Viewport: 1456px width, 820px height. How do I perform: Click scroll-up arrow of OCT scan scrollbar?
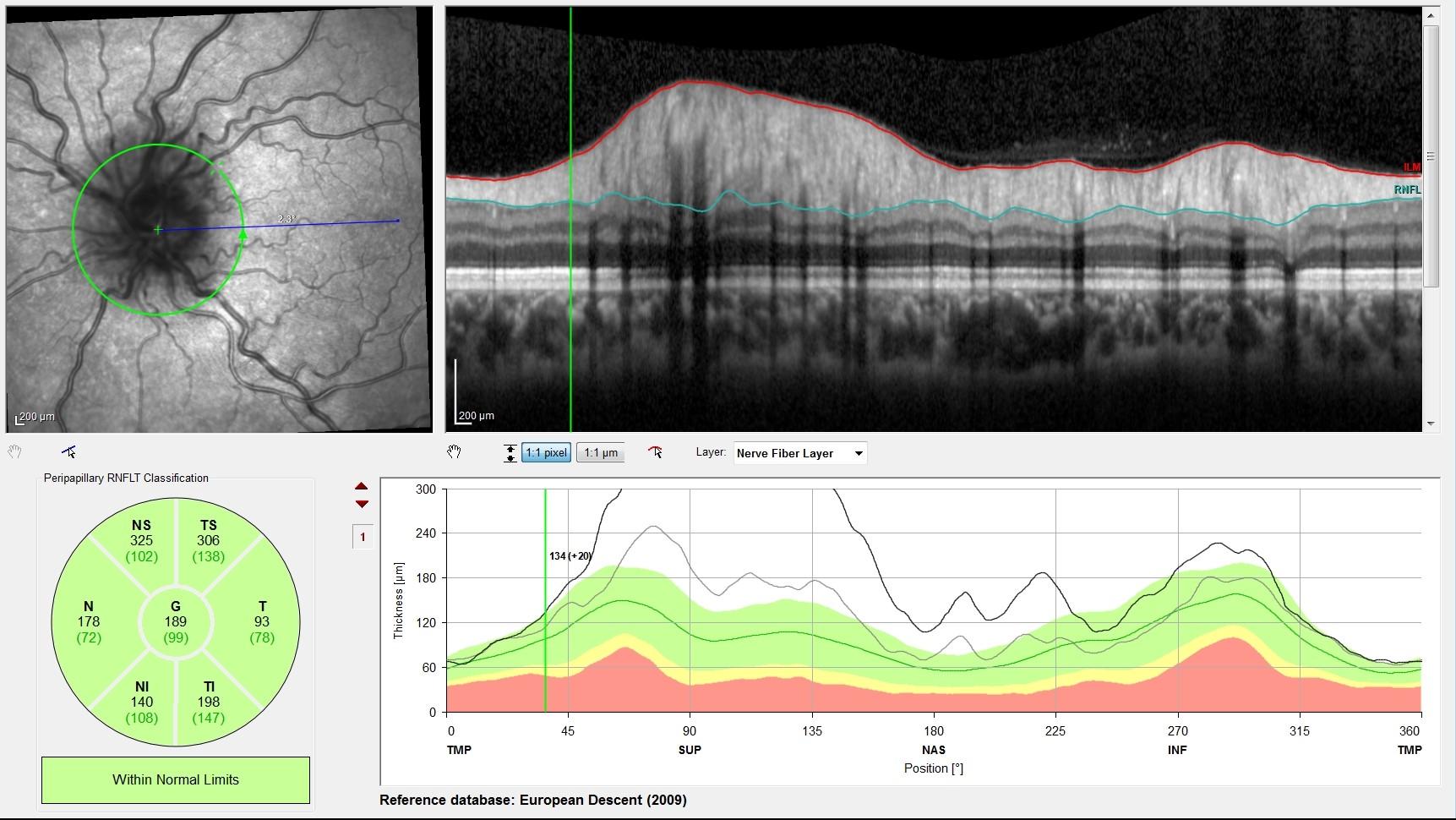pyautogui.click(x=1431, y=15)
